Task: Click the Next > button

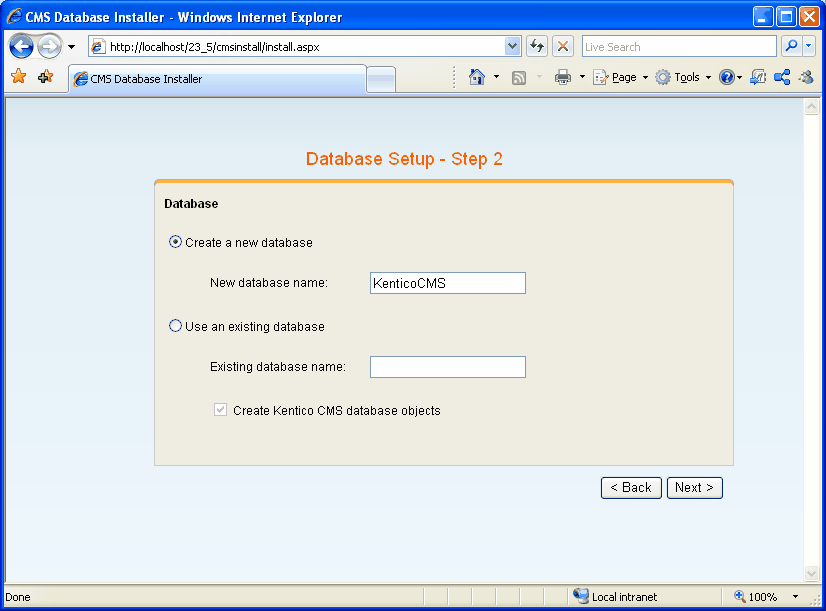Action: point(695,488)
